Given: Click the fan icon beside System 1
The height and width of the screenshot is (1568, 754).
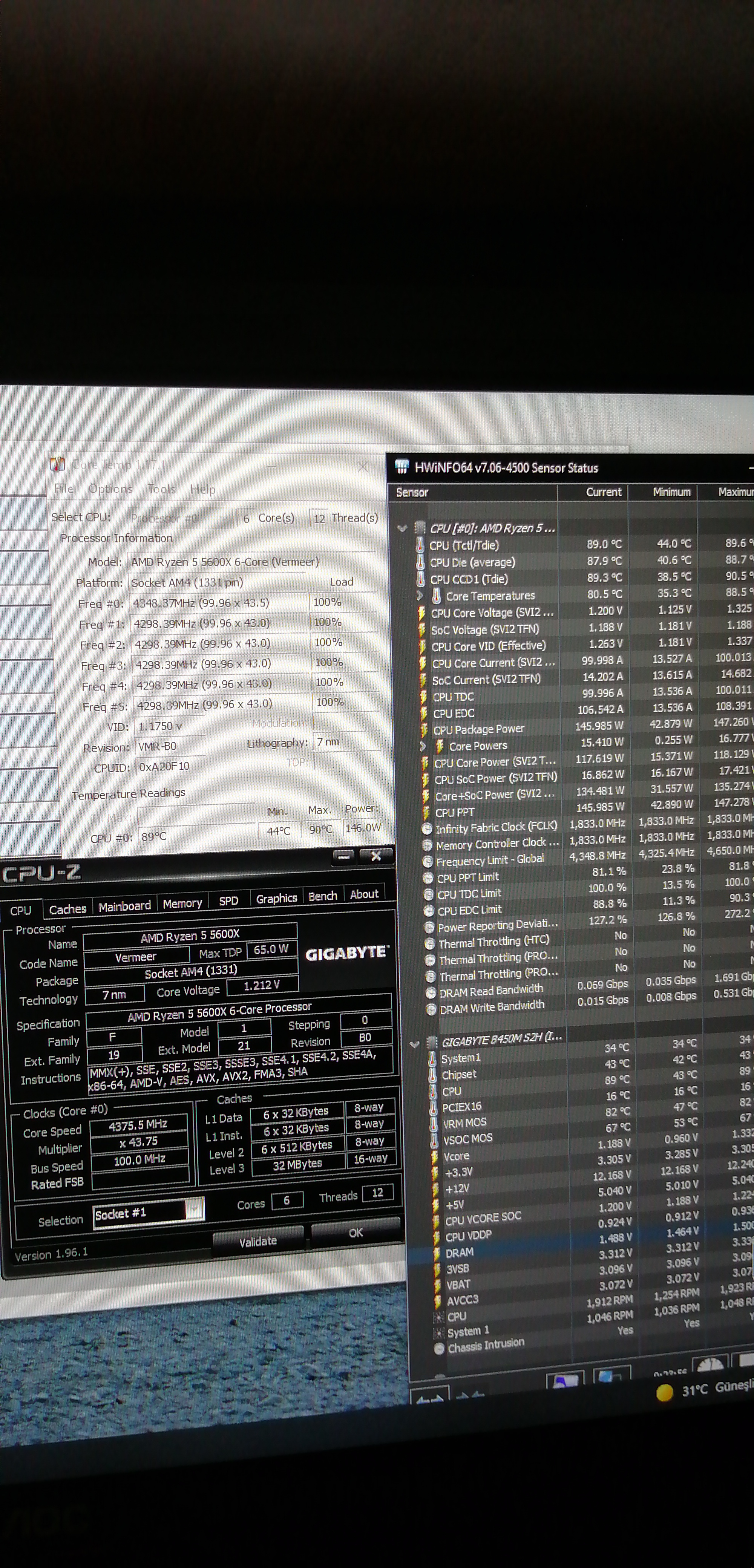Looking at the screenshot, I should [x=438, y=1332].
